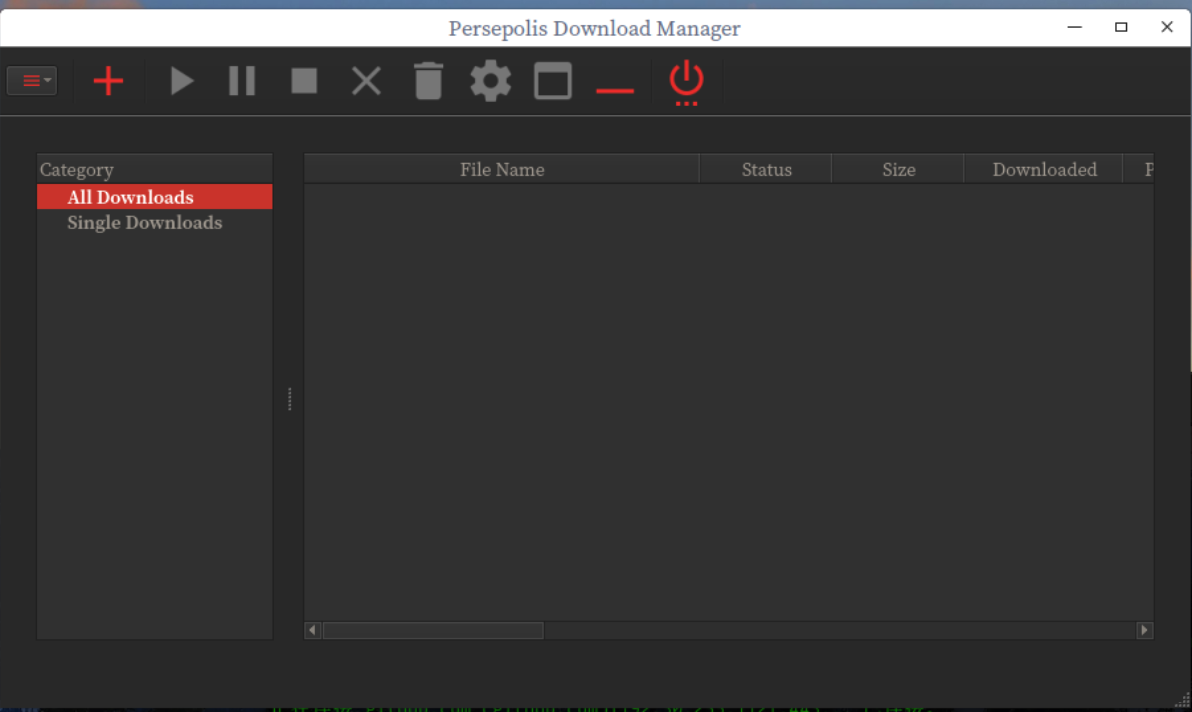Click the window icon in the toolbar

[553, 81]
